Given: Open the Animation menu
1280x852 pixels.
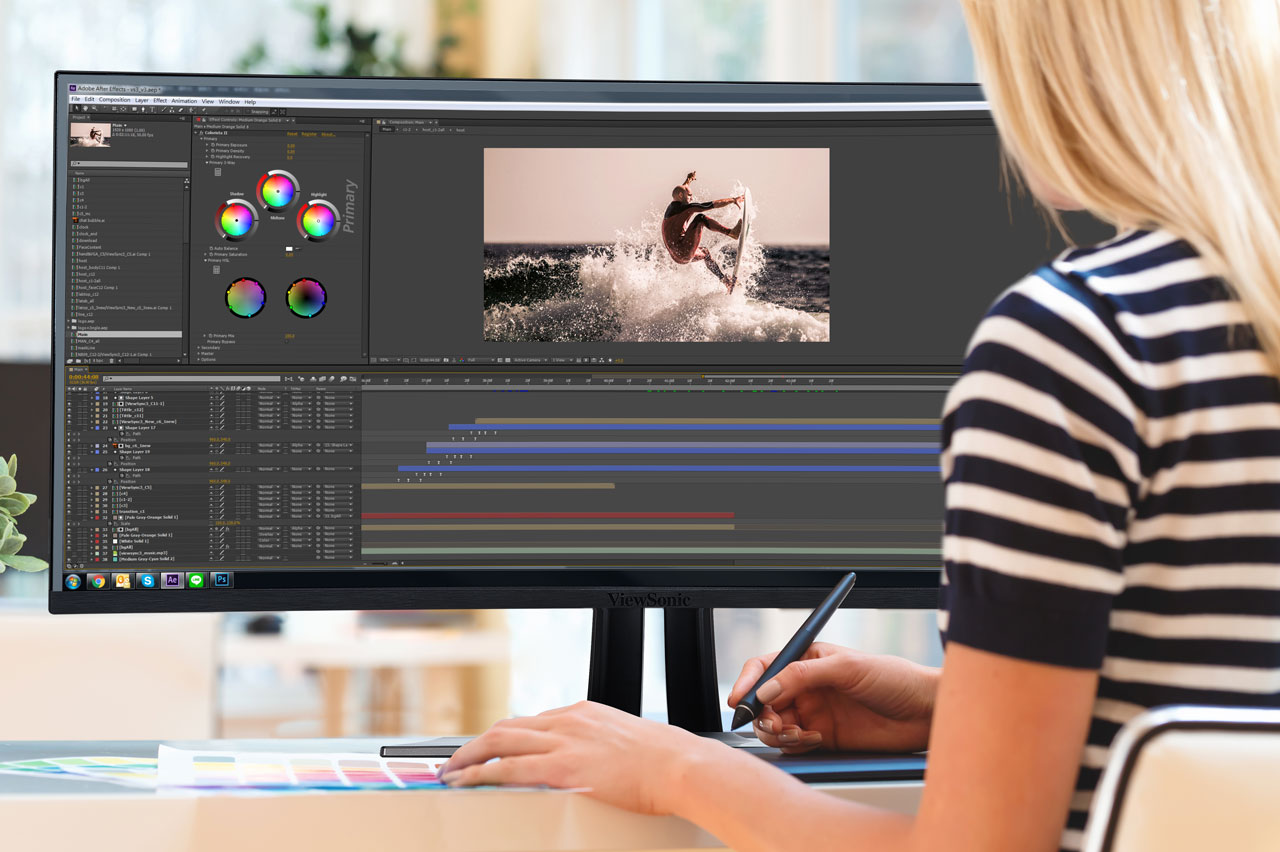Looking at the screenshot, I should coord(184,101).
